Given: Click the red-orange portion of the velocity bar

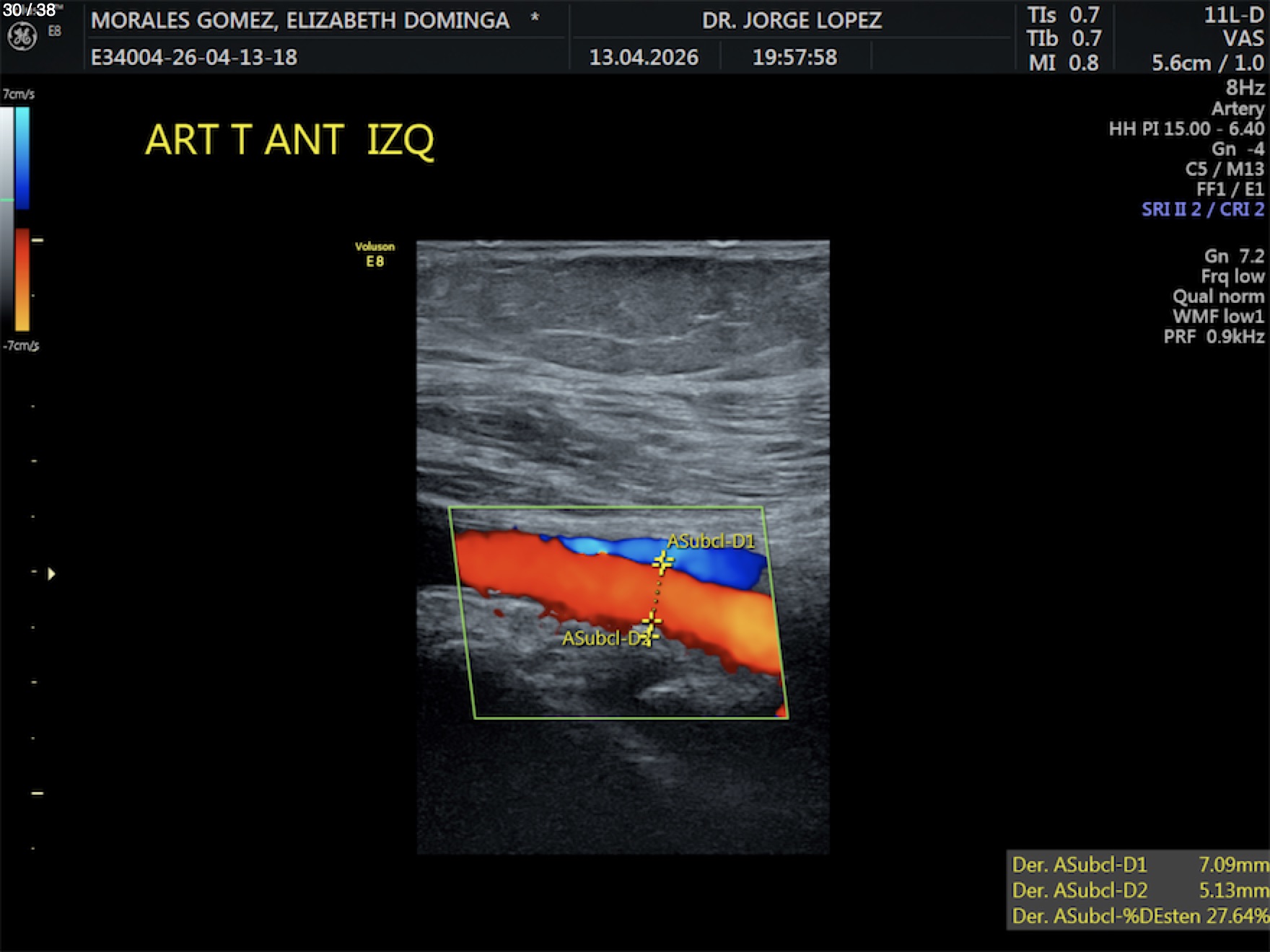Looking at the screenshot, I should 22,279.
